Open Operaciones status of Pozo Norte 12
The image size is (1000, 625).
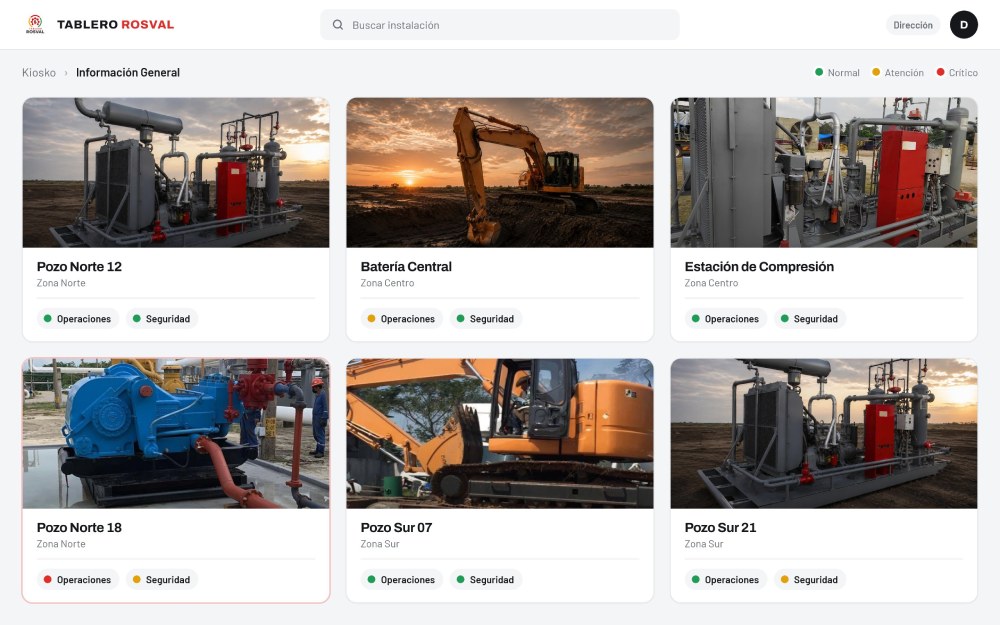tap(77, 318)
